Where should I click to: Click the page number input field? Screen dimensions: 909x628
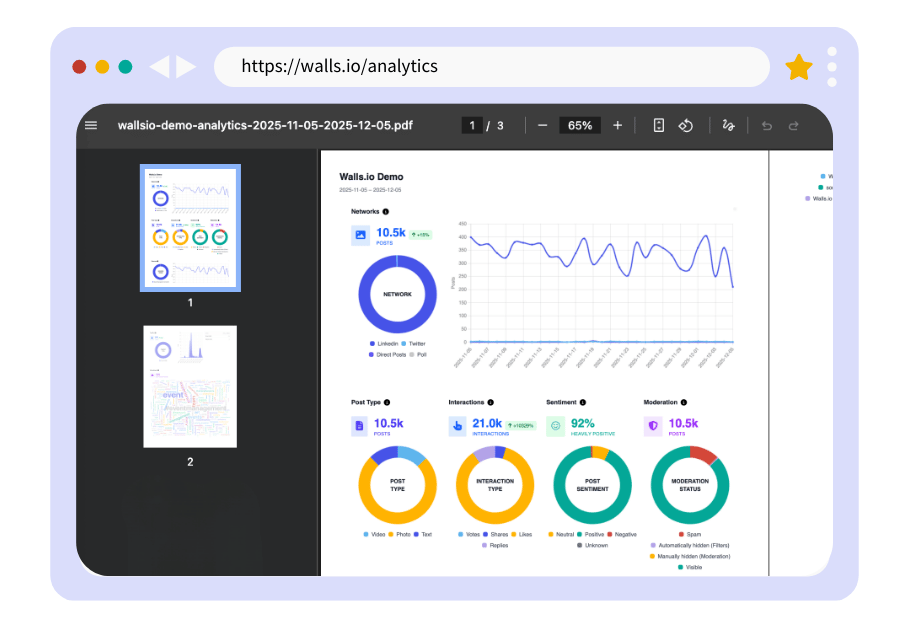tap(471, 125)
